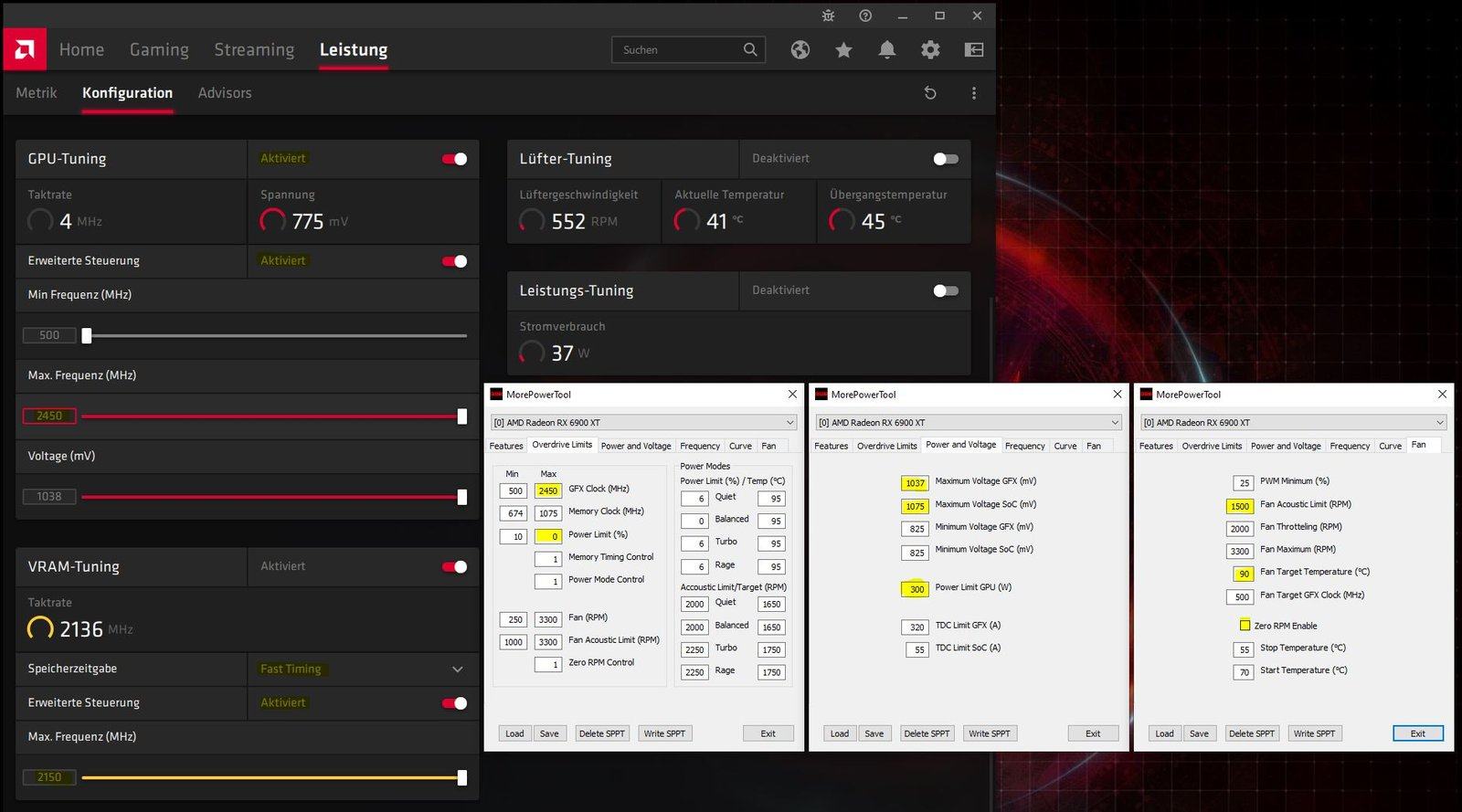
Task: Select Curve tab in second MorePowerTool window
Action: pos(1065,446)
